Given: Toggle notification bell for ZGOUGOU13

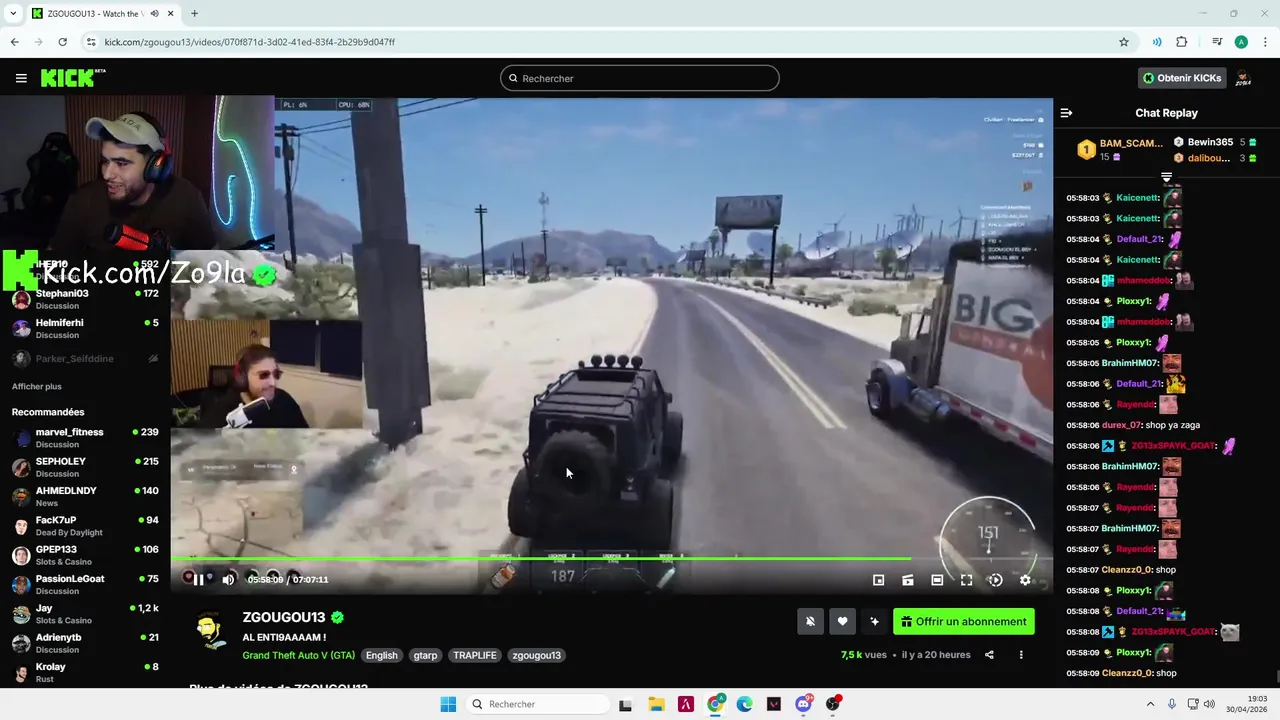Looking at the screenshot, I should (x=810, y=621).
